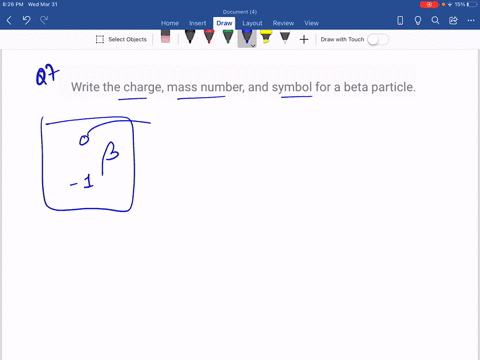Open the more options ellipsis
This screenshot has height=360, width=480.
[471, 21]
